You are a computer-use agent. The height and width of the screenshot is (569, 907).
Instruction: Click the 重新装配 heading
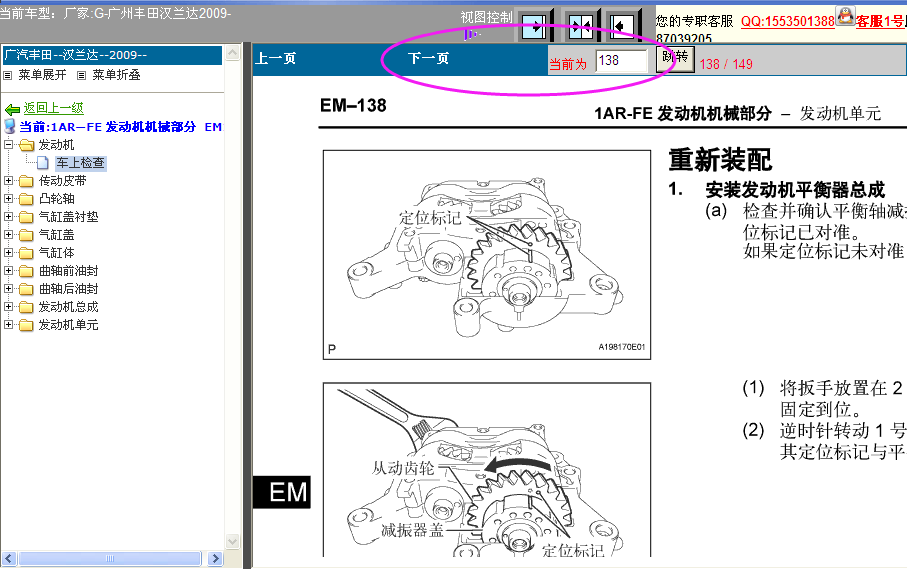click(720, 160)
